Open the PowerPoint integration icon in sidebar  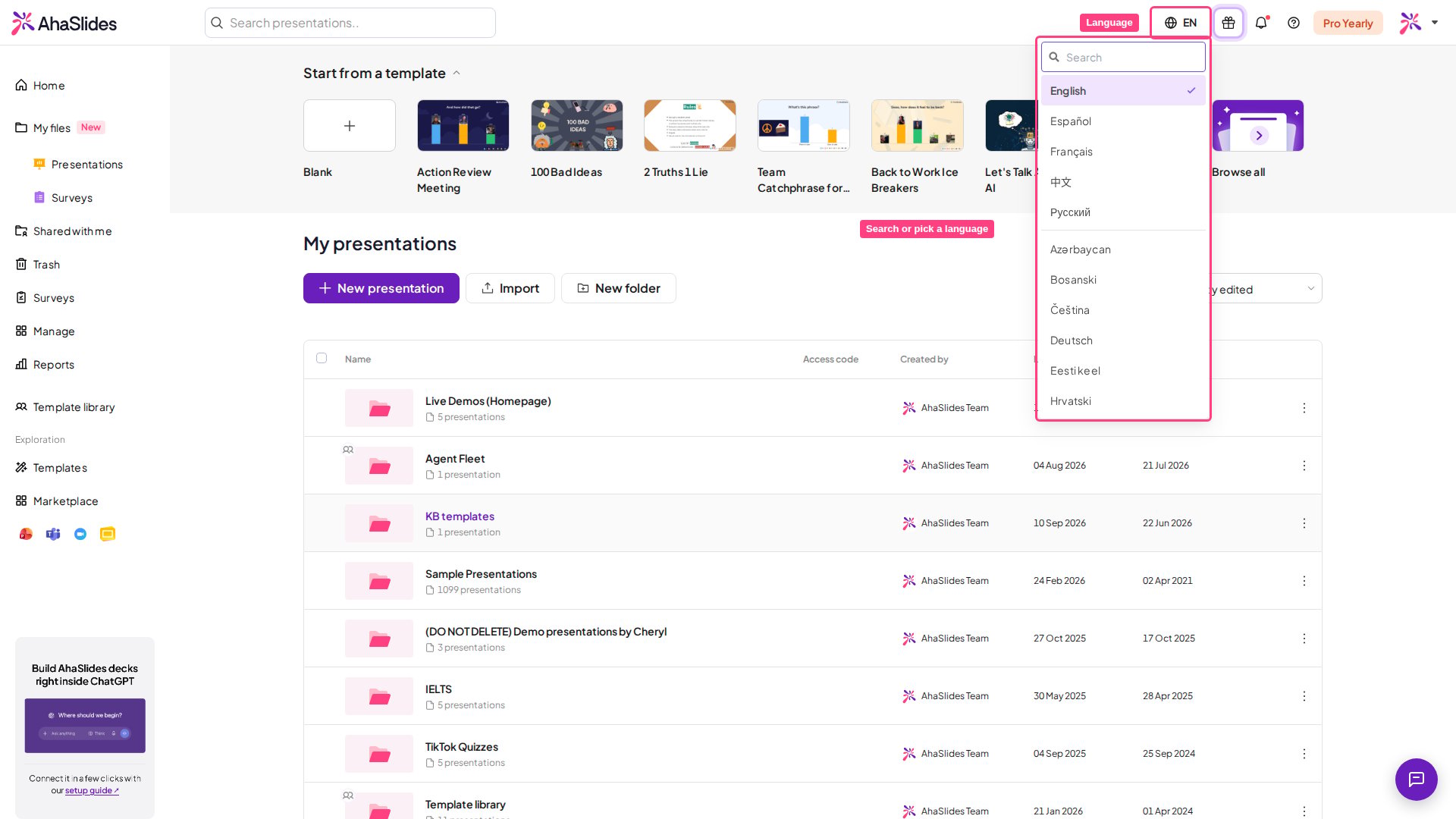tap(26, 534)
